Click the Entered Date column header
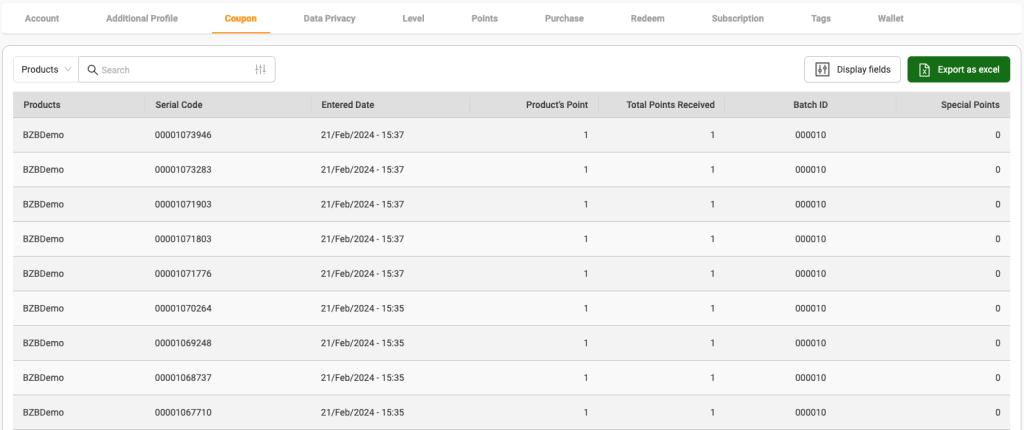 [x=347, y=105]
